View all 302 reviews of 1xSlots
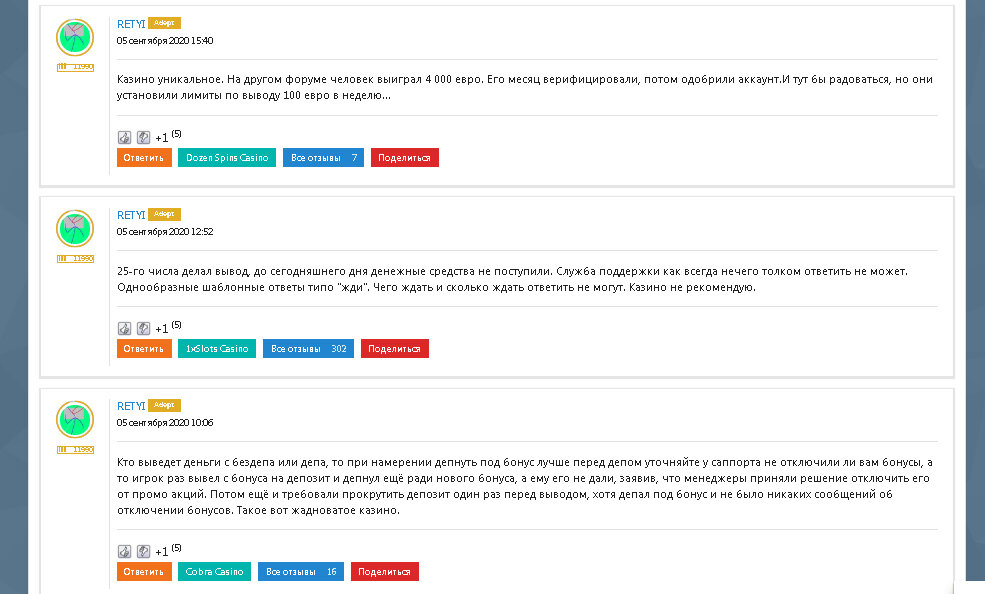The width and height of the screenshot is (985, 594). pyautogui.click(x=308, y=349)
